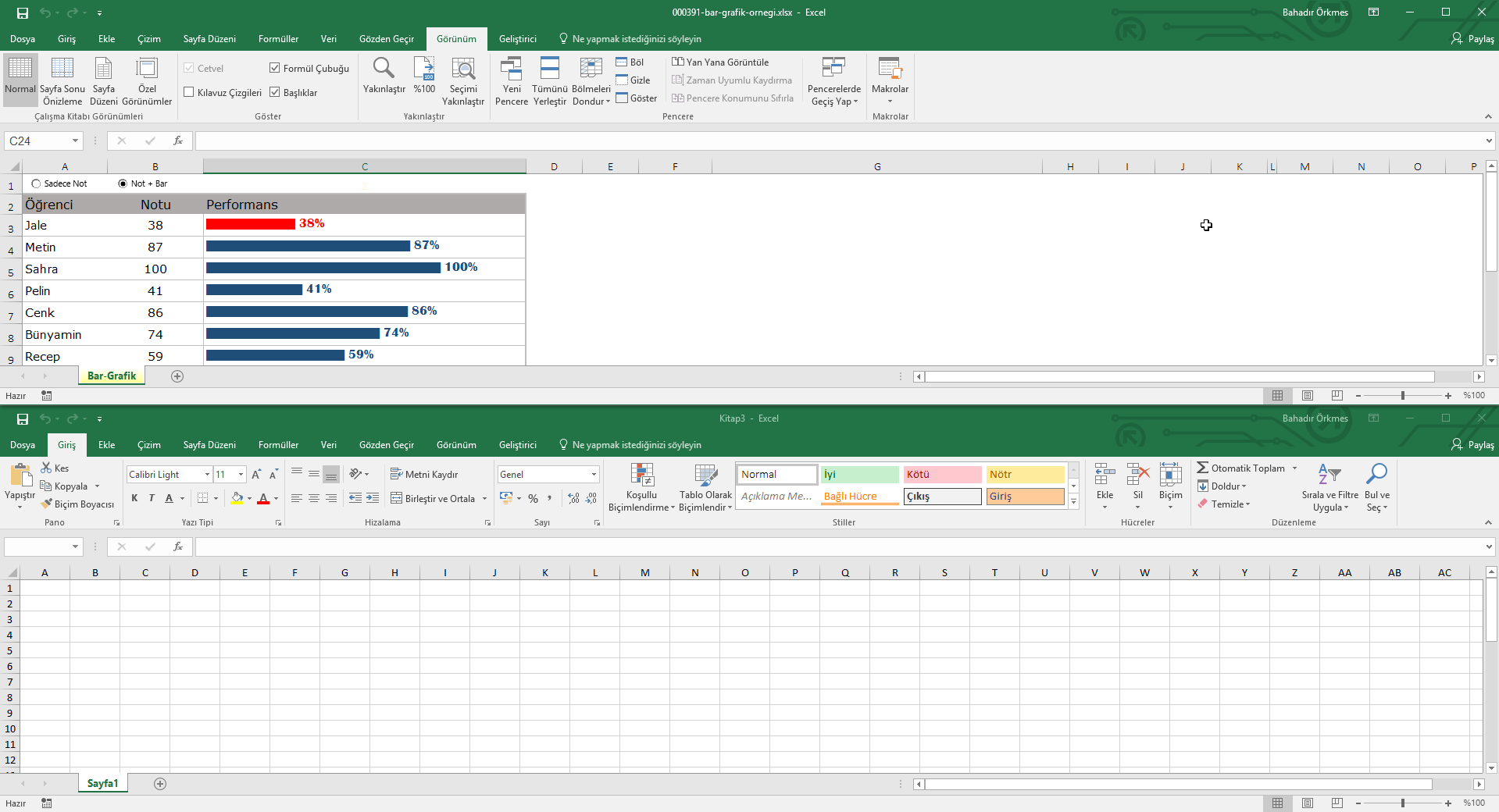This screenshot has height=812, width=1499.
Task: Expand the Birleştir ve Ortala dropdown arrow
Action: tap(484, 498)
